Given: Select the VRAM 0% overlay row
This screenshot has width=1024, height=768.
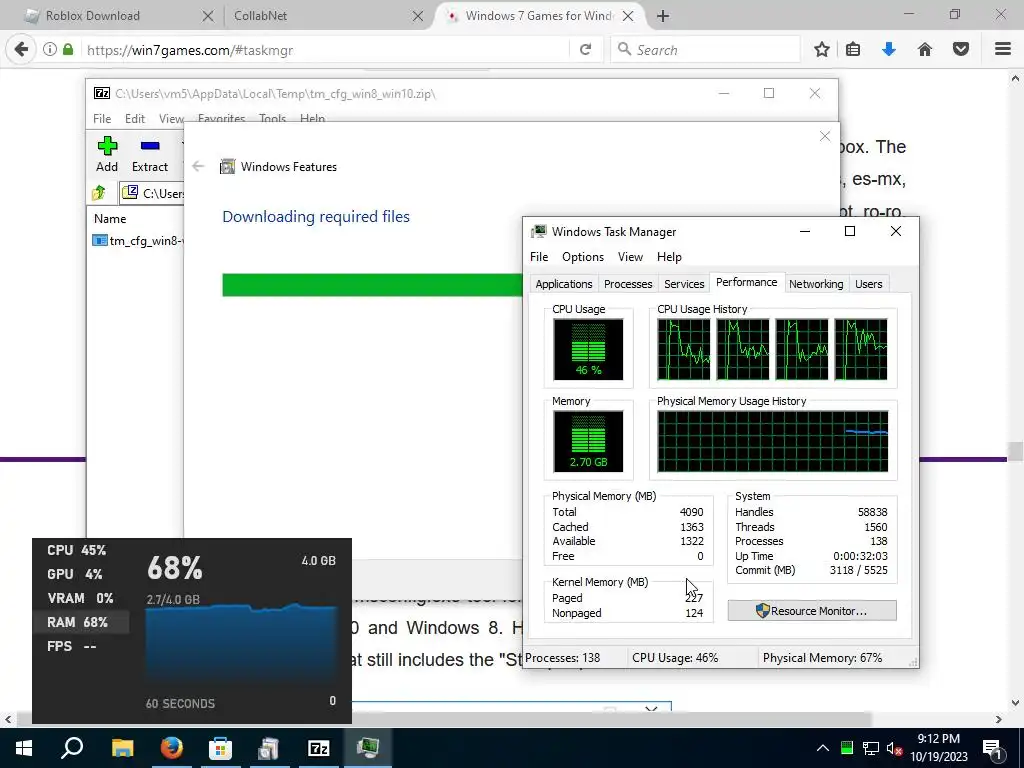Looking at the screenshot, I should pyautogui.click(x=80, y=598).
